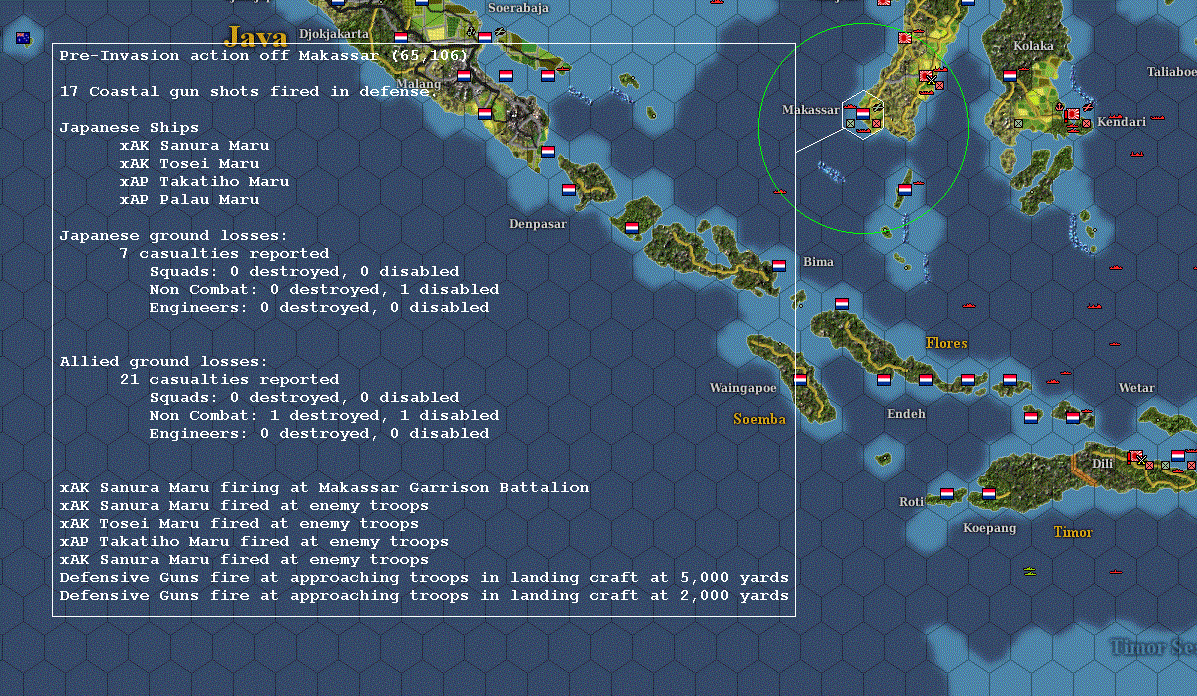Click the 'Java' island label

(x=256, y=36)
